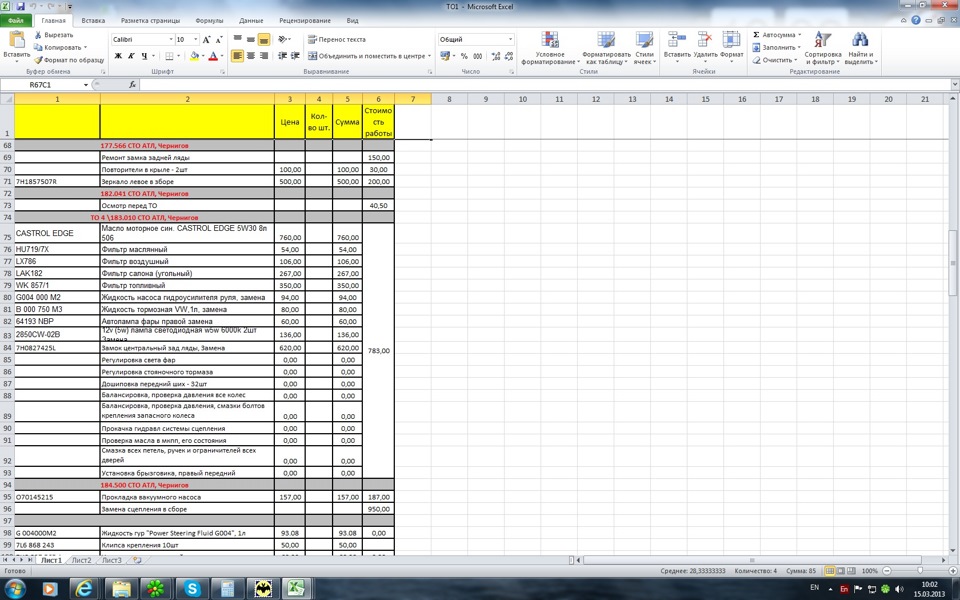Decrease decimal places

click(508, 56)
